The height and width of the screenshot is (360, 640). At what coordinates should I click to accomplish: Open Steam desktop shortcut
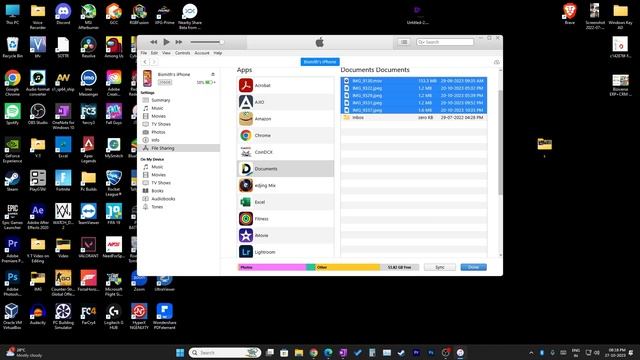(x=13, y=181)
